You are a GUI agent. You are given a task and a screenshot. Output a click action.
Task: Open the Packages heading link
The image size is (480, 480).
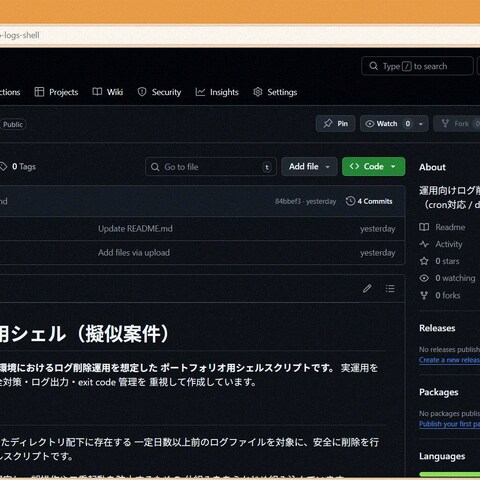pos(439,392)
